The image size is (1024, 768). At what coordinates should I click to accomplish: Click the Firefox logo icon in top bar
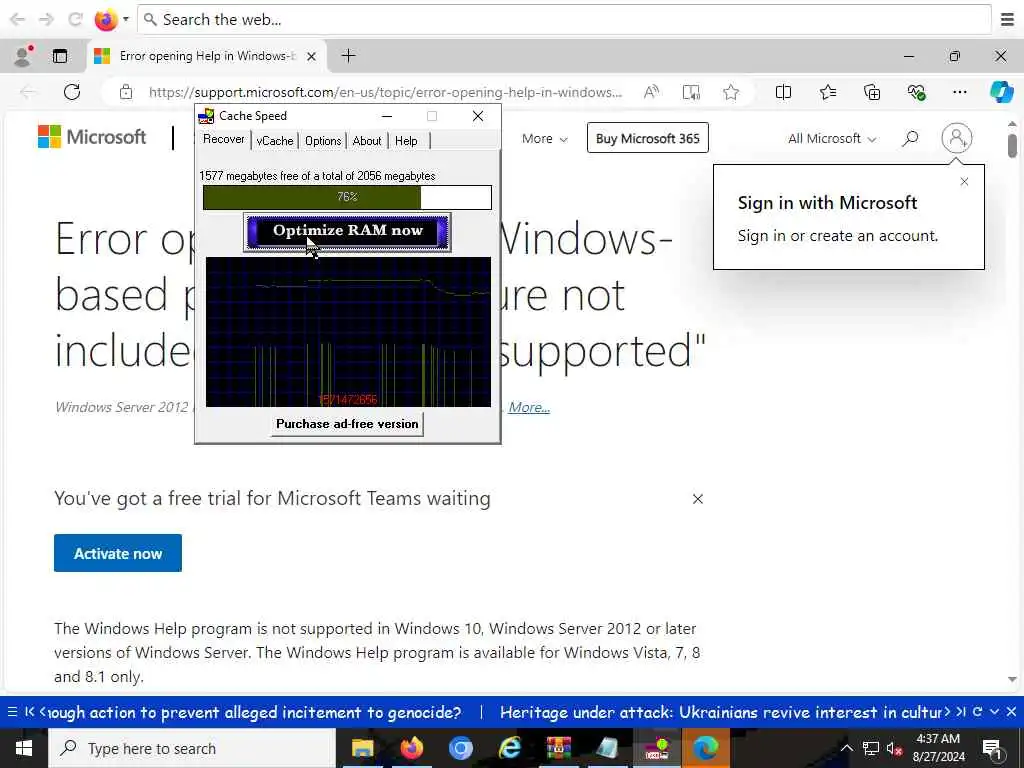tap(105, 20)
